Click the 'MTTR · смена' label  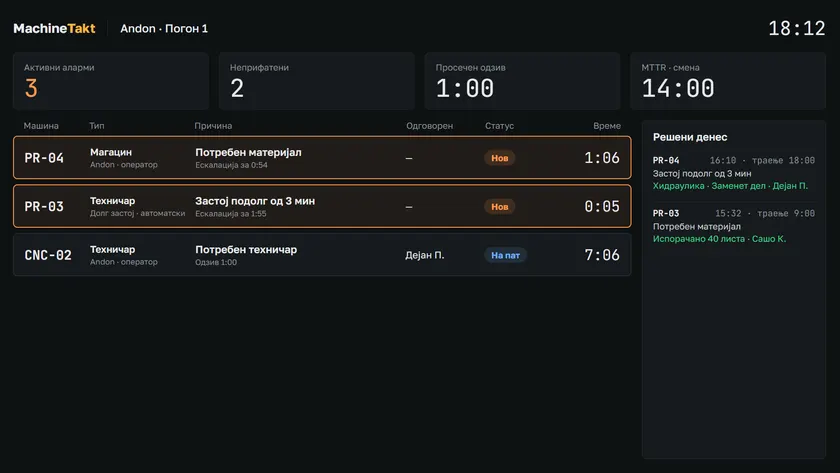point(670,67)
